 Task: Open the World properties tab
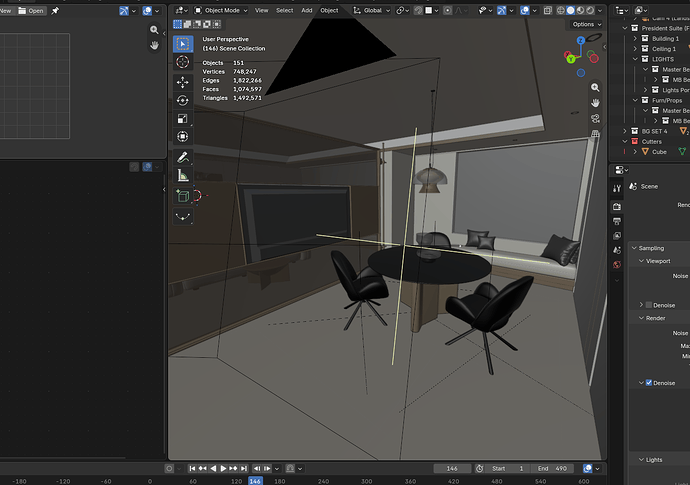tap(617, 265)
